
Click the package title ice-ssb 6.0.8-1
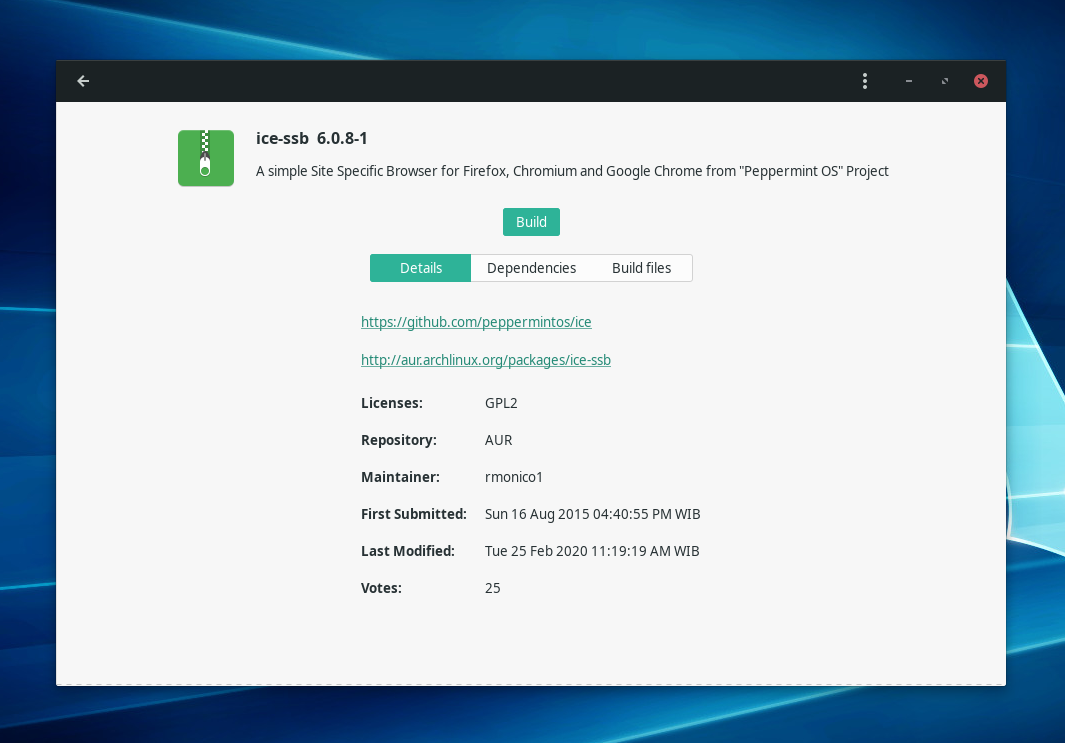click(312, 139)
